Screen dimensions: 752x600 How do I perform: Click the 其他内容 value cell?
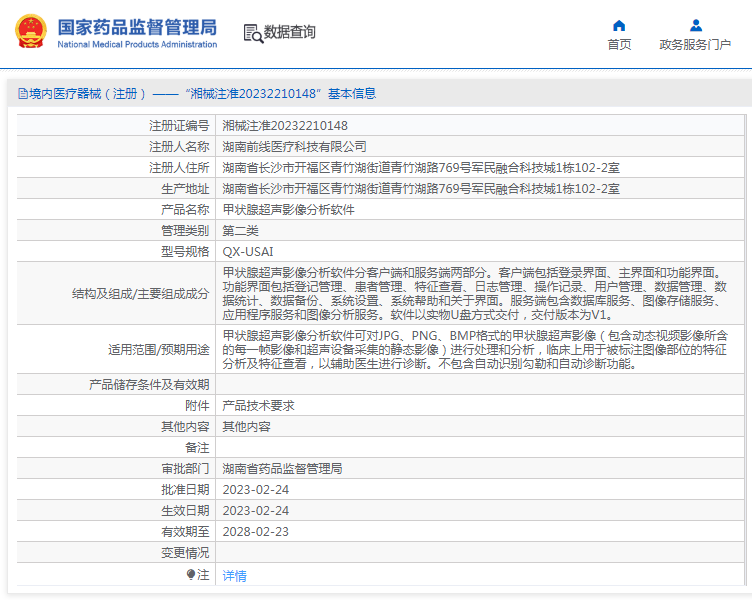[x=247, y=427]
